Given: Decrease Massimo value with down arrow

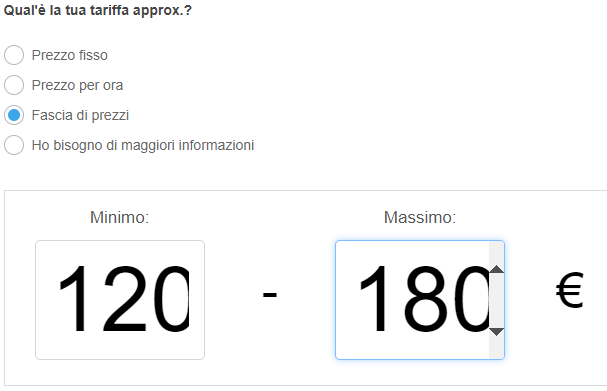Looking at the screenshot, I should point(496,331).
